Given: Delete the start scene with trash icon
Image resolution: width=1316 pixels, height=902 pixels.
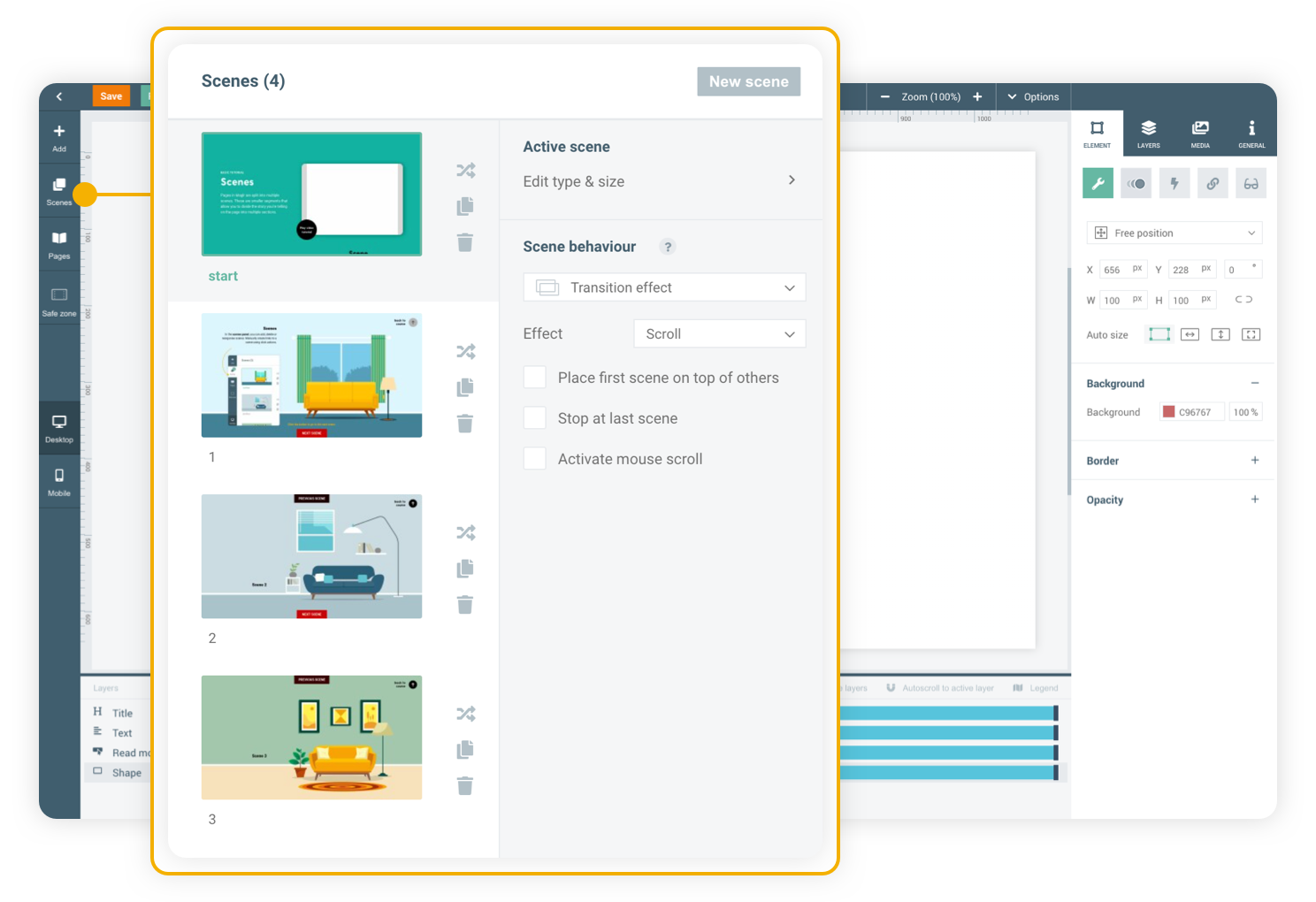Looking at the screenshot, I should (x=465, y=242).
